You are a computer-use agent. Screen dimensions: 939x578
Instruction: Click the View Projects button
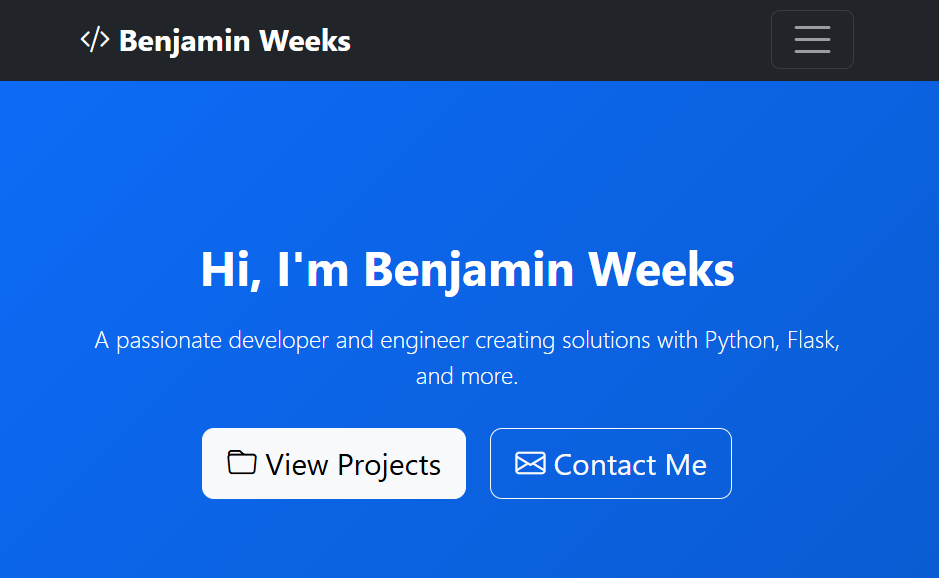(x=333, y=463)
